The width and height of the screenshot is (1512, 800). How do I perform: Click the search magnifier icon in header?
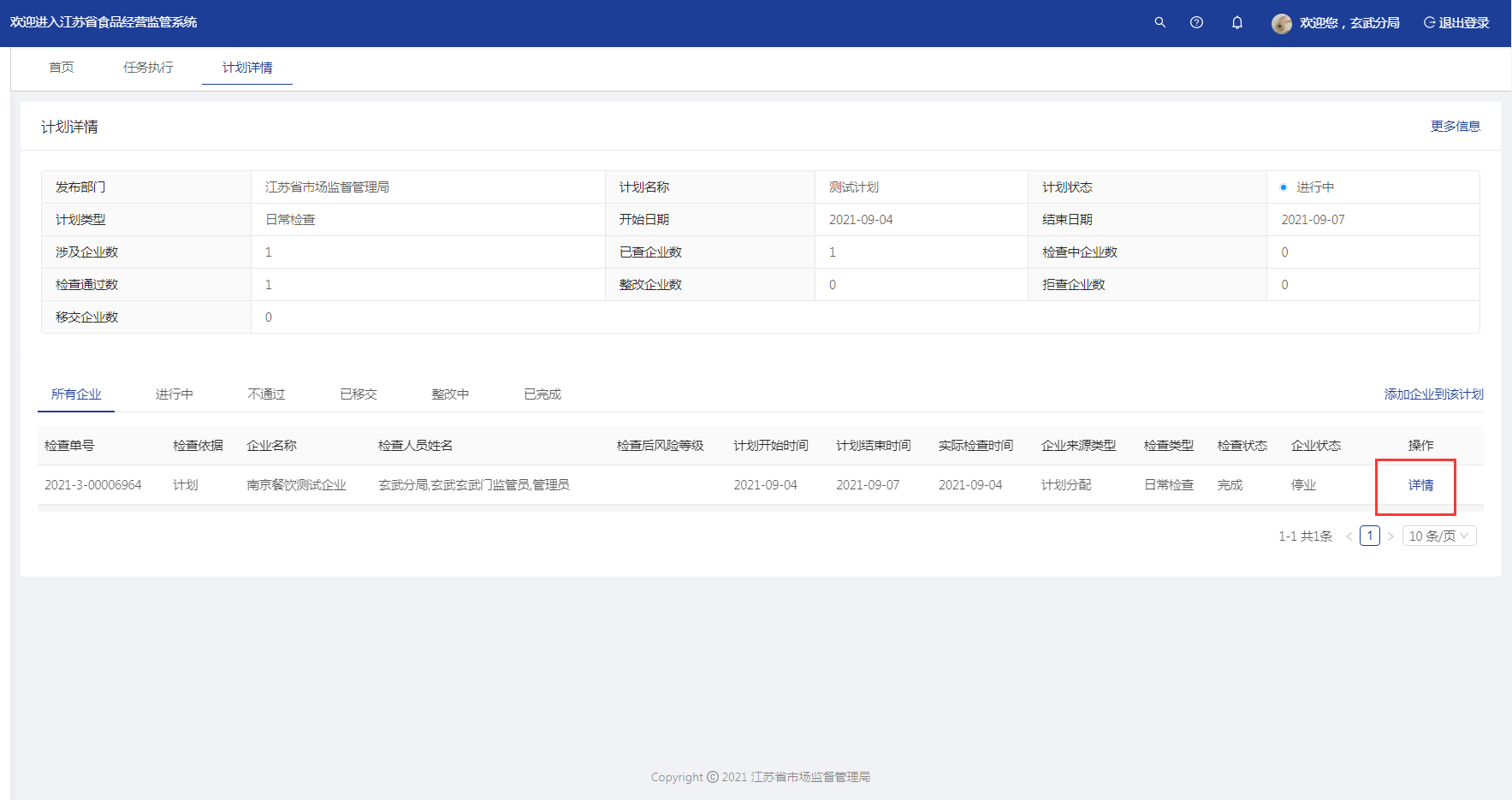coord(1159,22)
